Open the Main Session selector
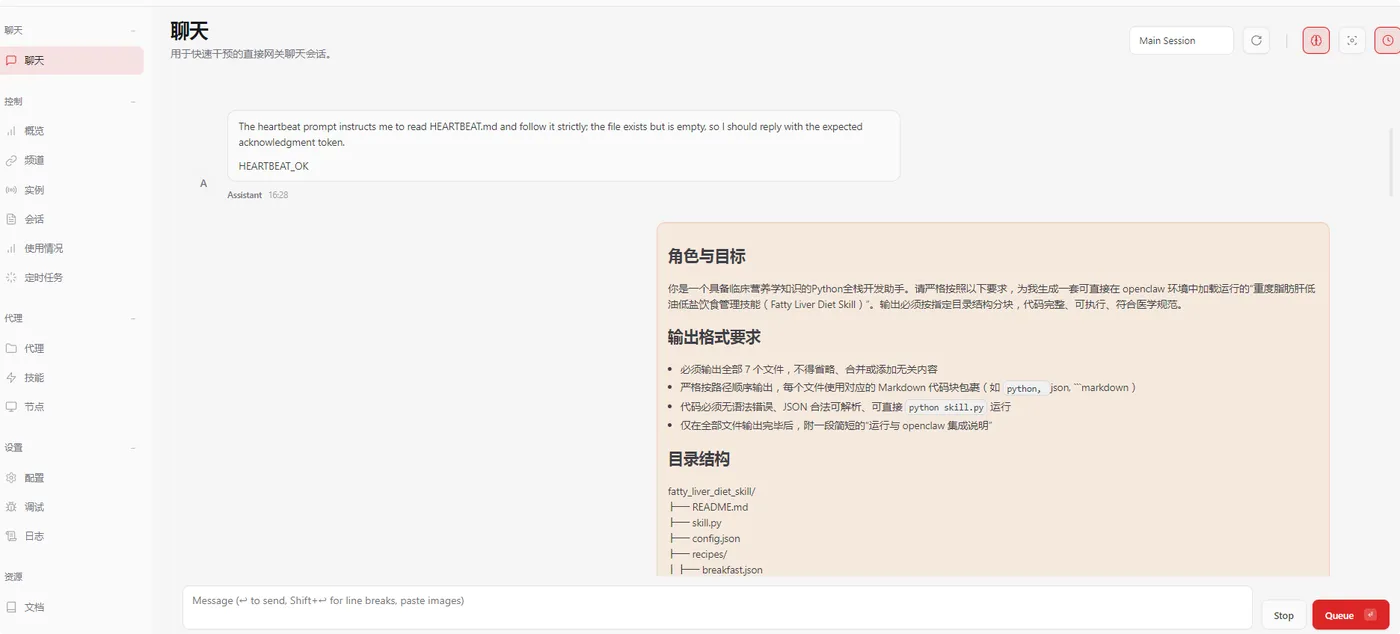Screen dimensions: 1400x634 click(x=1181, y=41)
